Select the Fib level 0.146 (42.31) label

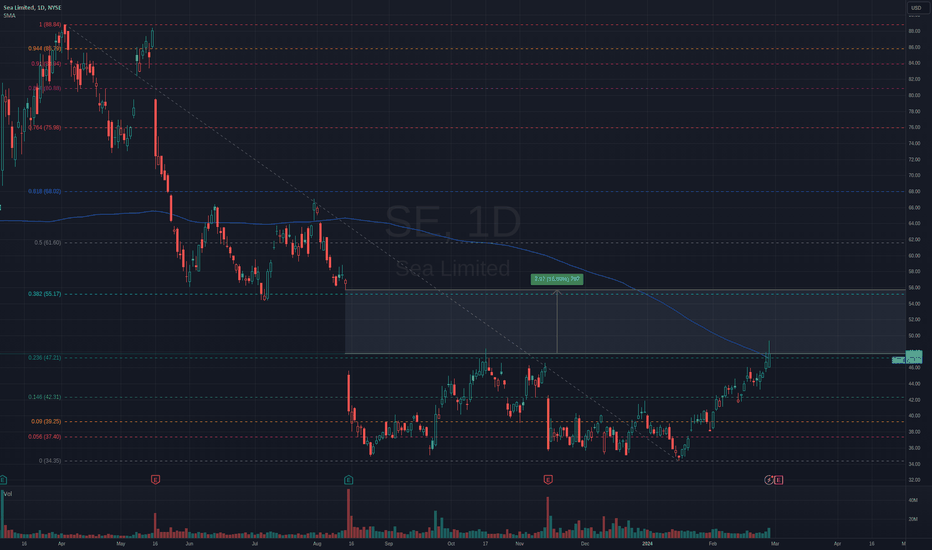coord(45,397)
